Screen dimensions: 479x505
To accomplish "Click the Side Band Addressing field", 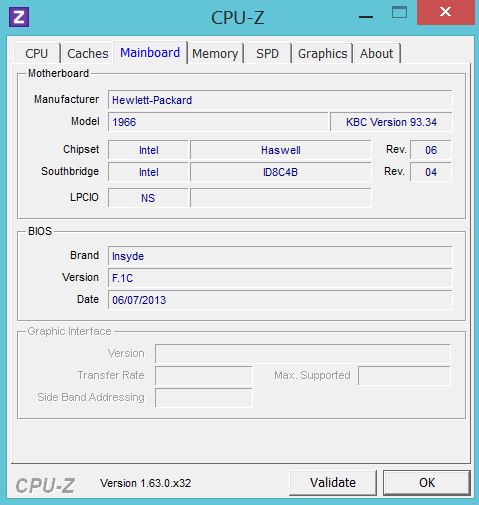I will (204, 398).
